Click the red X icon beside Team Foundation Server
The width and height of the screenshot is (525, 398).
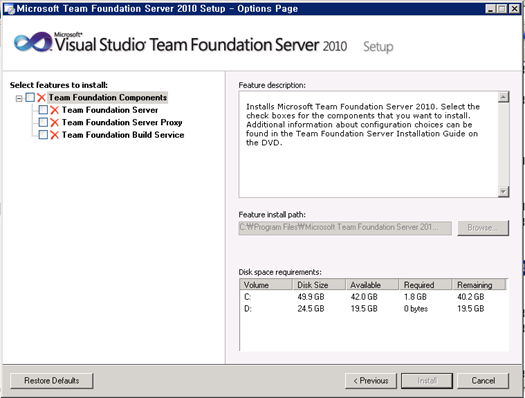54,110
